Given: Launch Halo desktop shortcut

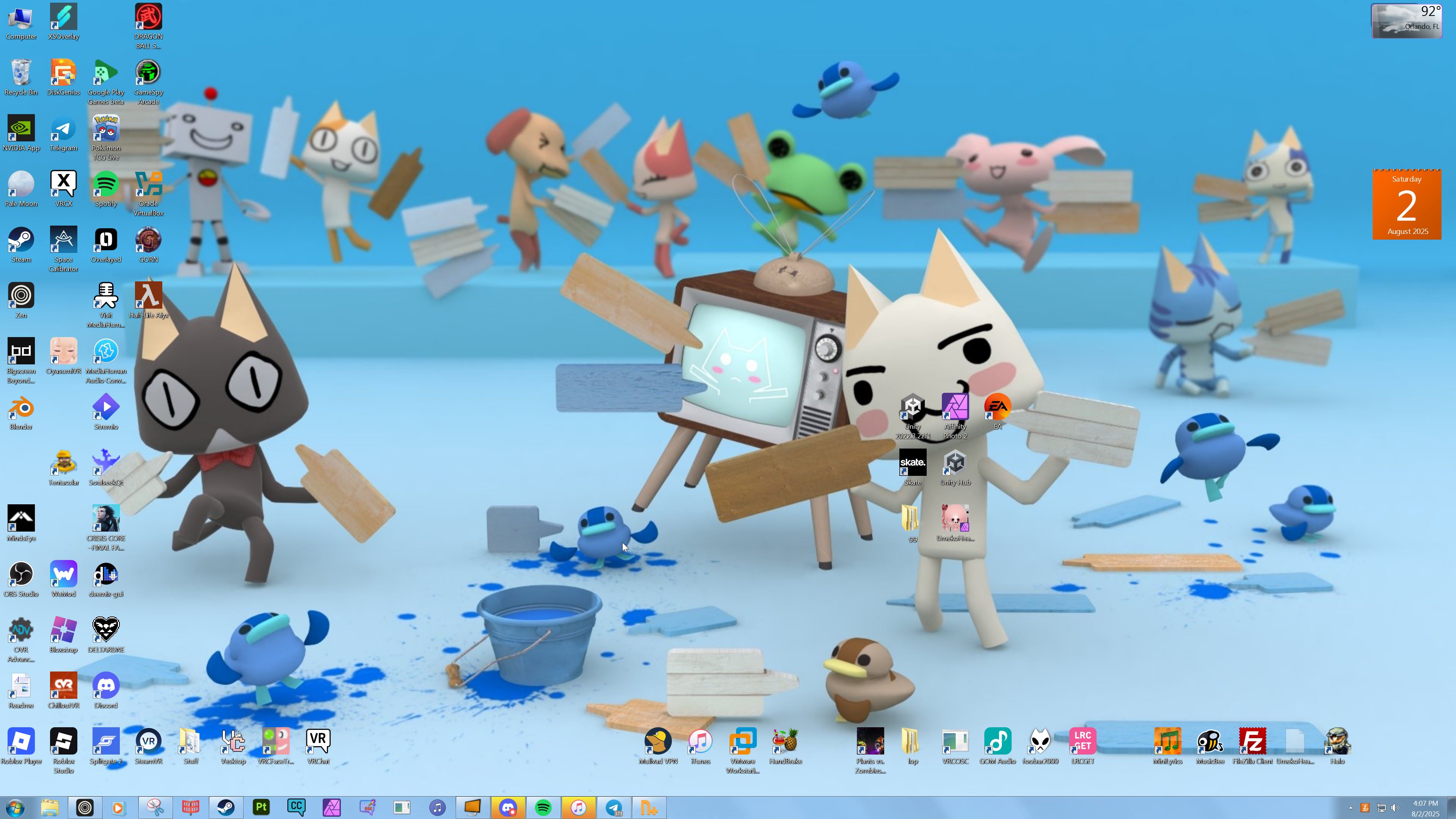Looking at the screenshot, I should pyautogui.click(x=1337, y=746).
